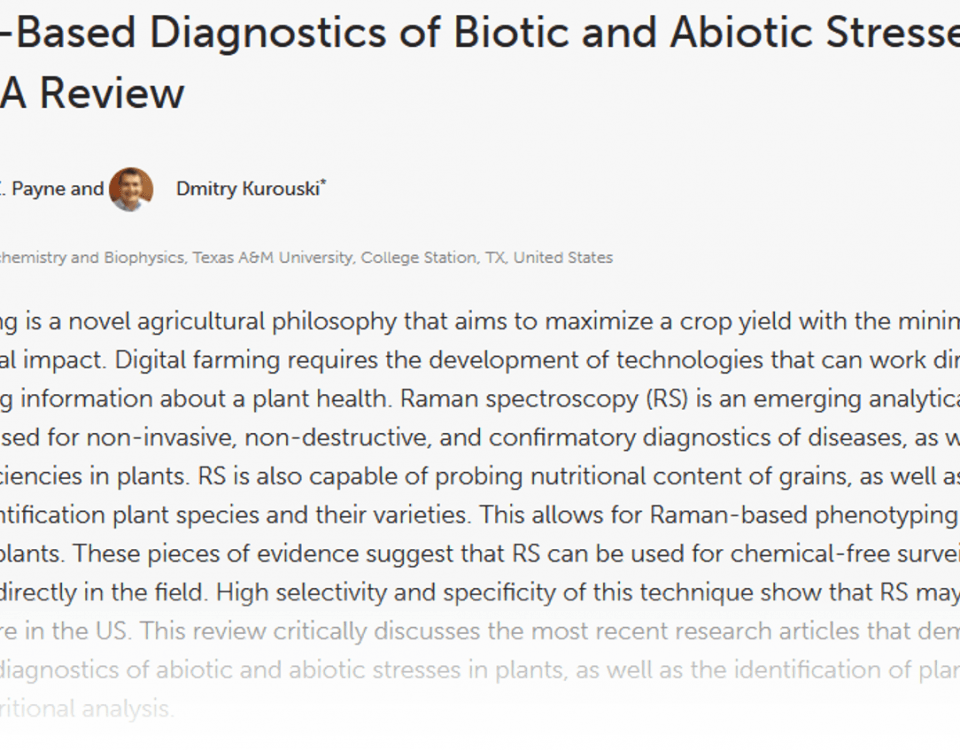Click Dmitry Kurouski's profile photo
The width and height of the screenshot is (960, 750).
(x=131, y=189)
